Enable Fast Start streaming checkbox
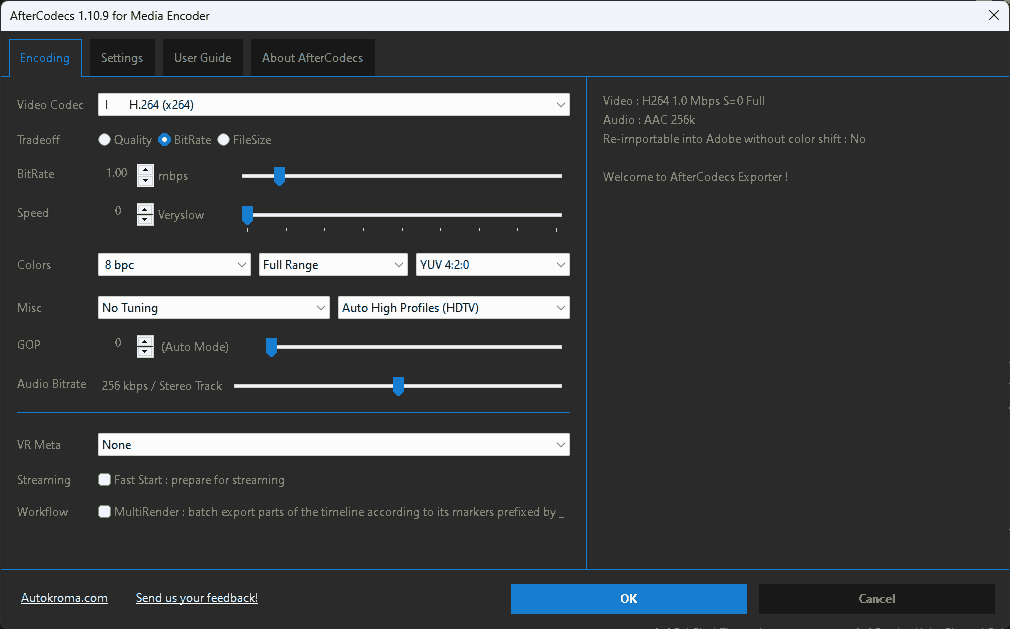This screenshot has width=1010, height=629. coord(104,480)
